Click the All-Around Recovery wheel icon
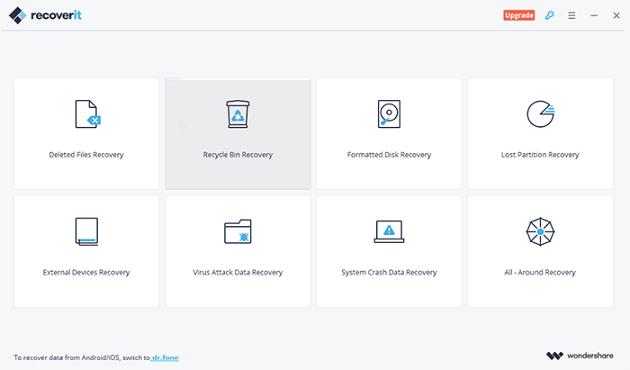Image resolution: width=630 pixels, height=370 pixels. pos(540,231)
